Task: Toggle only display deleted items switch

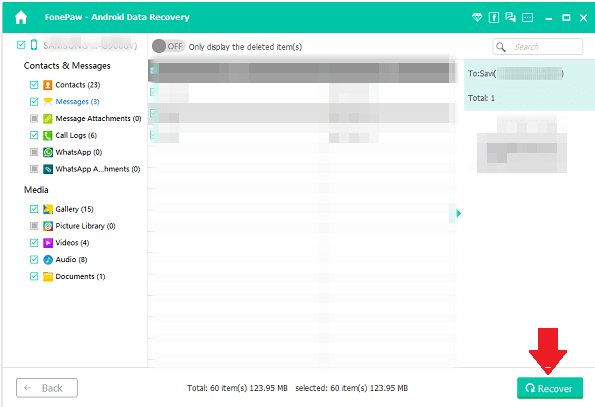Action: click(x=168, y=46)
